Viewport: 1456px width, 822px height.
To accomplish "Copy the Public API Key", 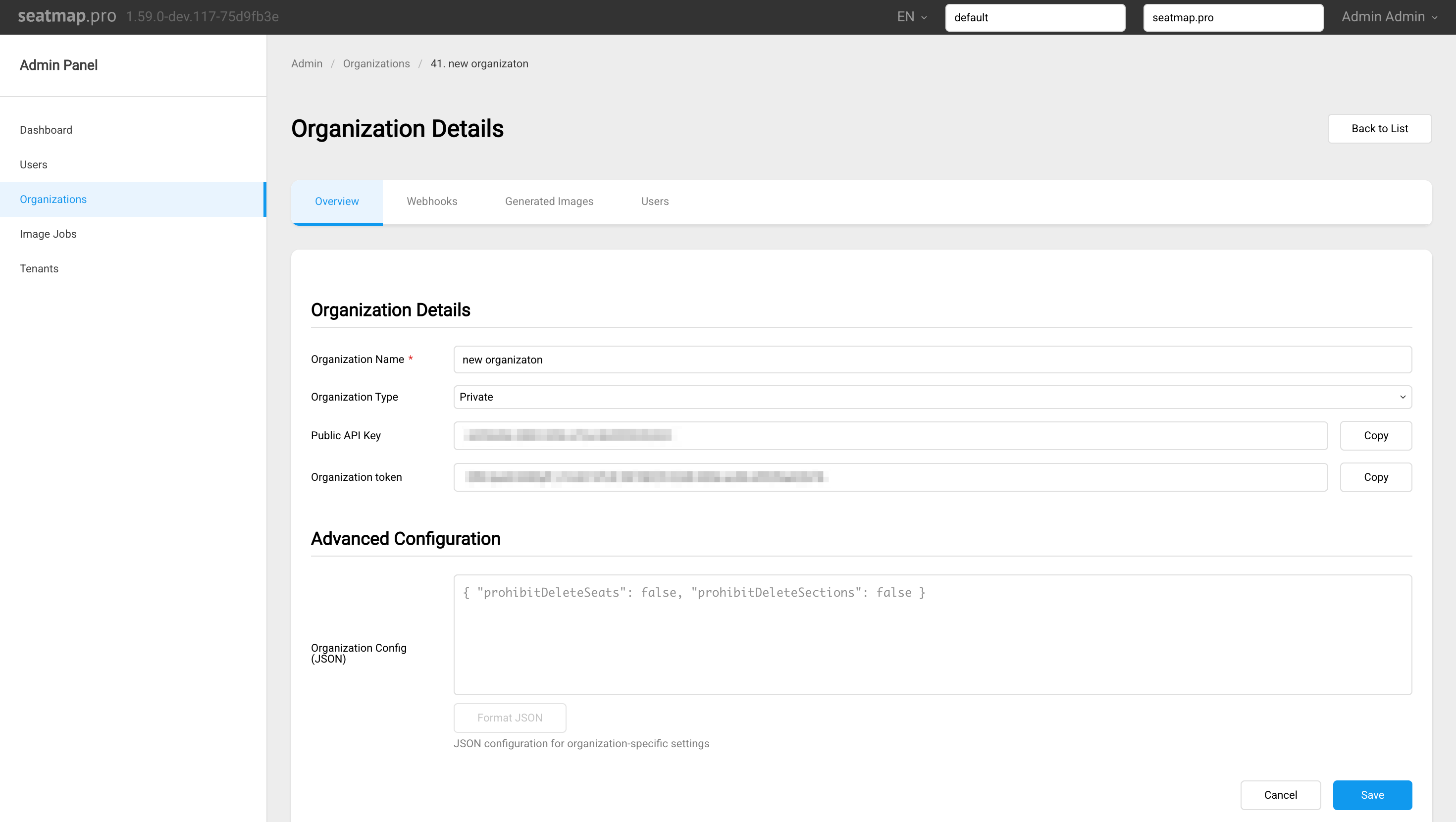I will 1375,435.
